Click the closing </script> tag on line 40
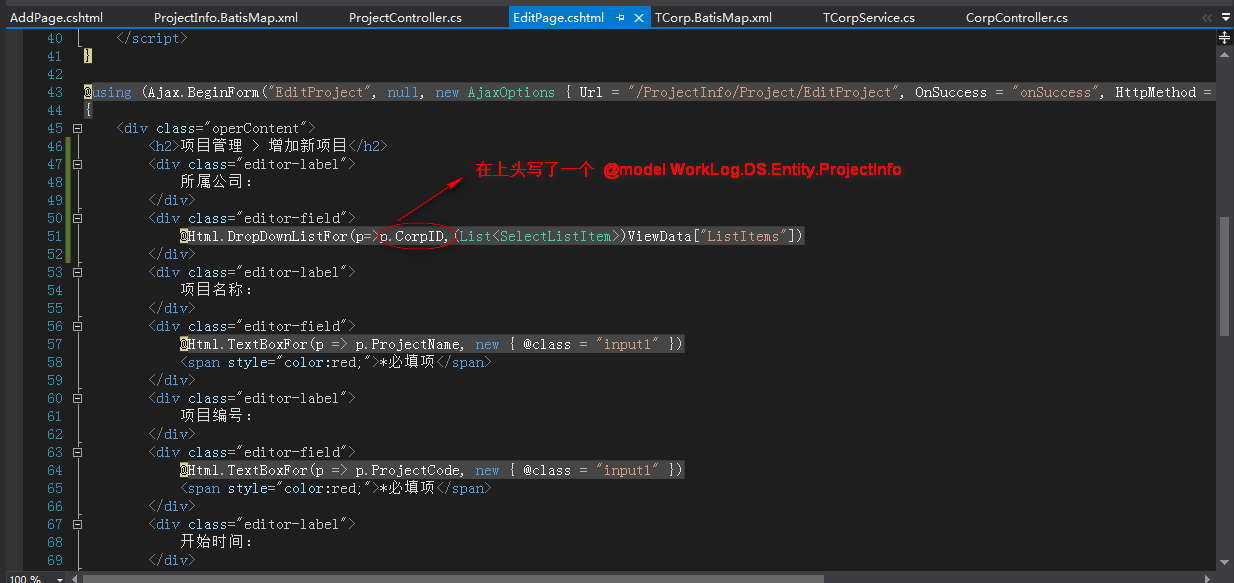Screen dimensions: 1234x583 (x=152, y=38)
